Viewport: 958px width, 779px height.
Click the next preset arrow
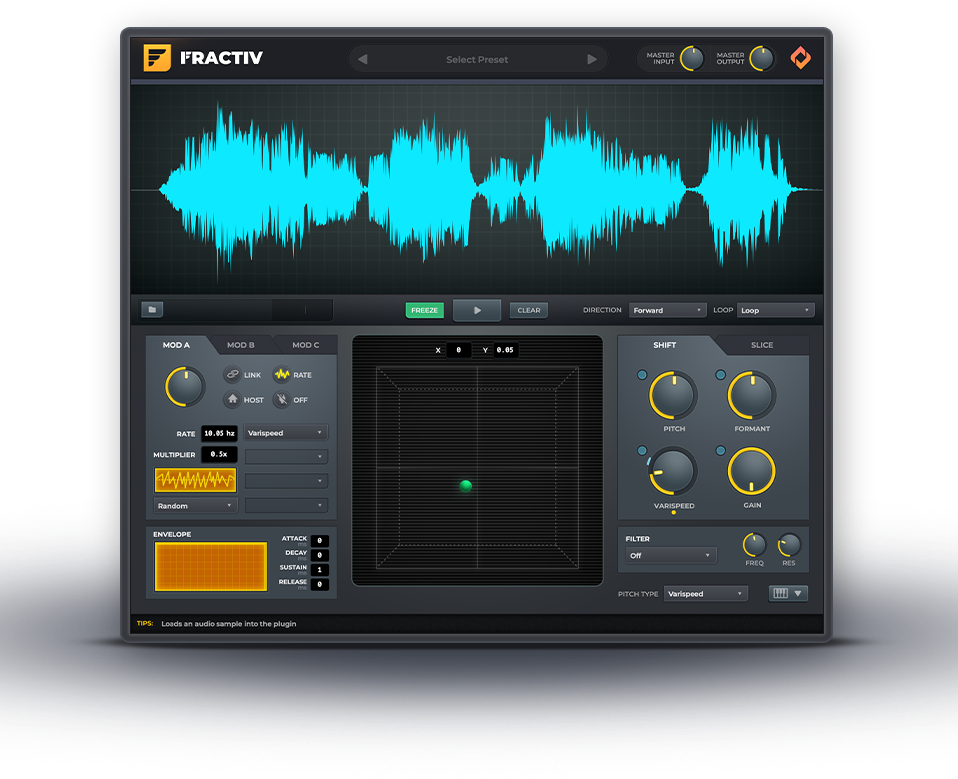coord(592,58)
